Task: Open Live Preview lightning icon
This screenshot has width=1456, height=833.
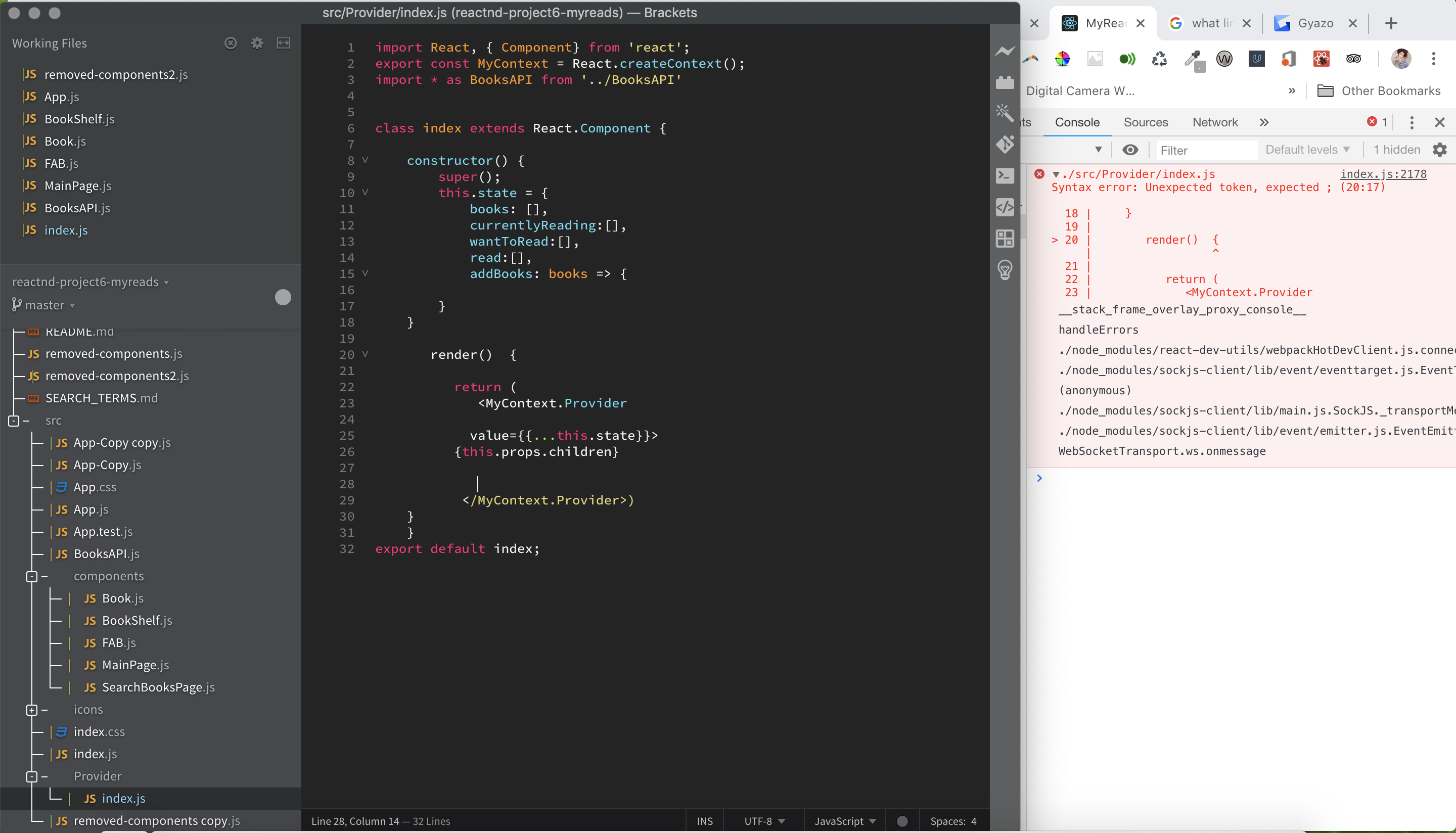Action: coord(1005,52)
